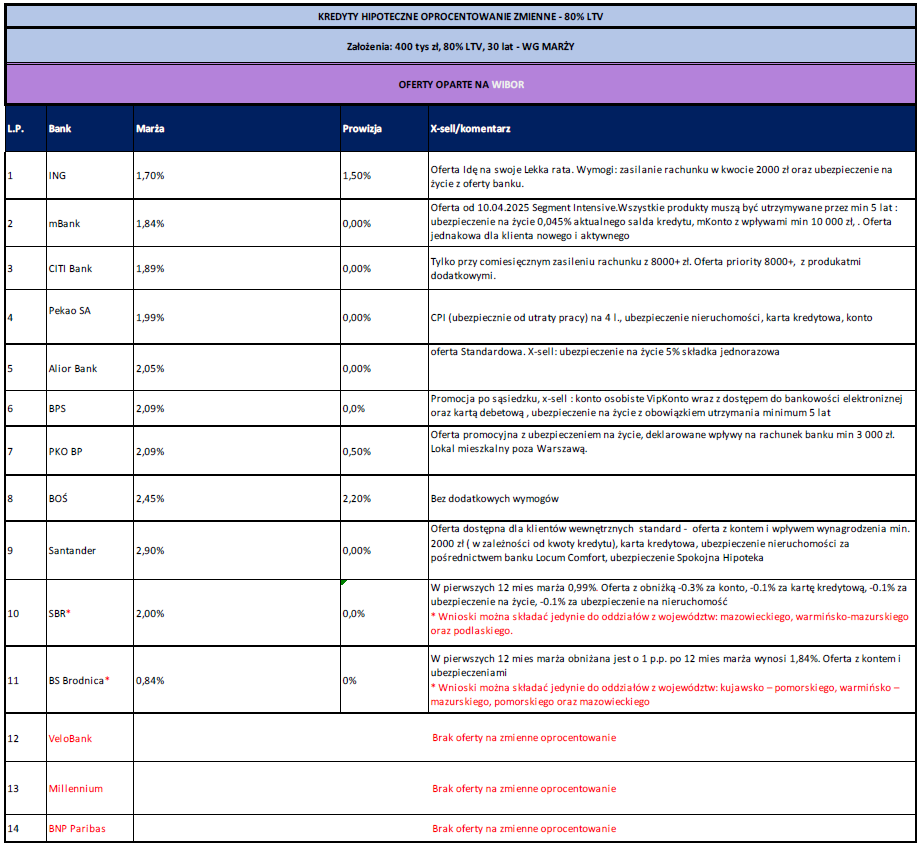Select the SBR* bank name cell

61,613
